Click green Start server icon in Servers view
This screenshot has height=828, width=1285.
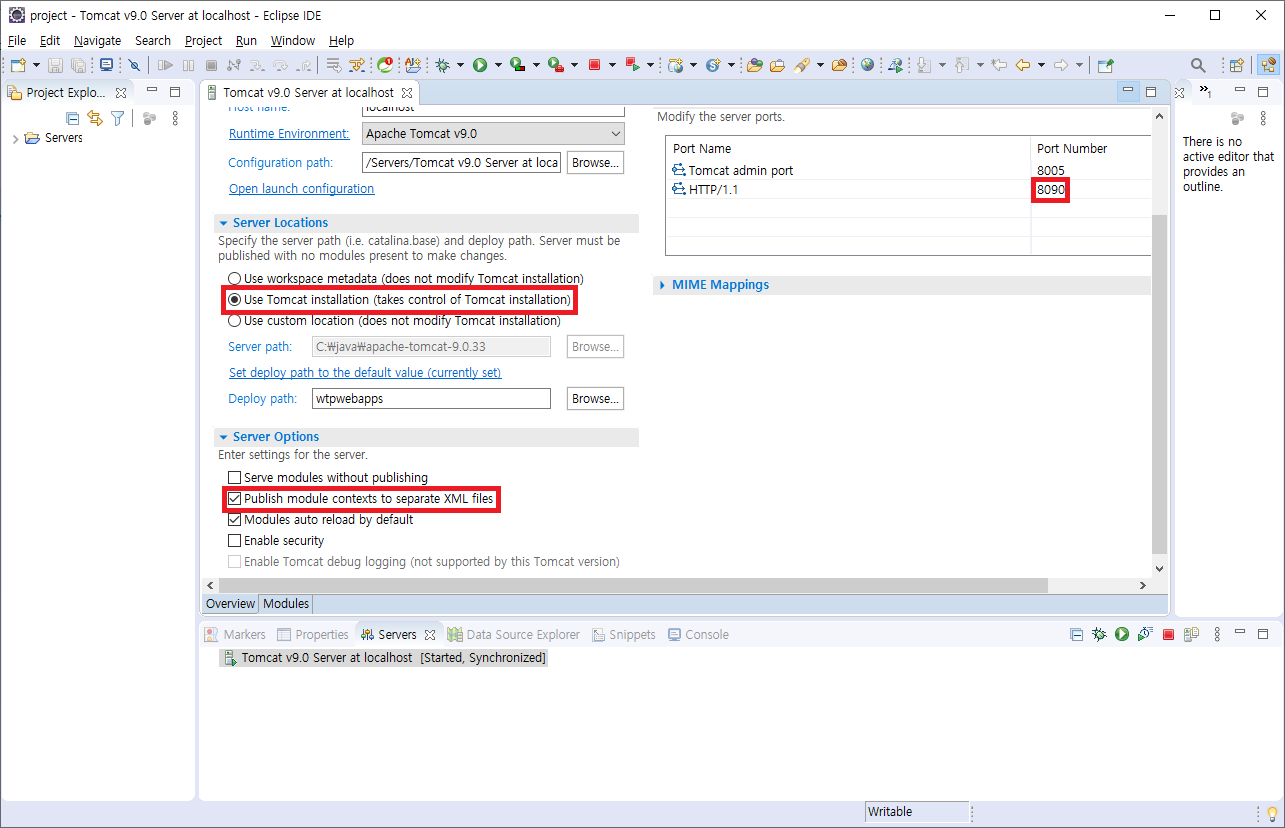[x=1122, y=634]
